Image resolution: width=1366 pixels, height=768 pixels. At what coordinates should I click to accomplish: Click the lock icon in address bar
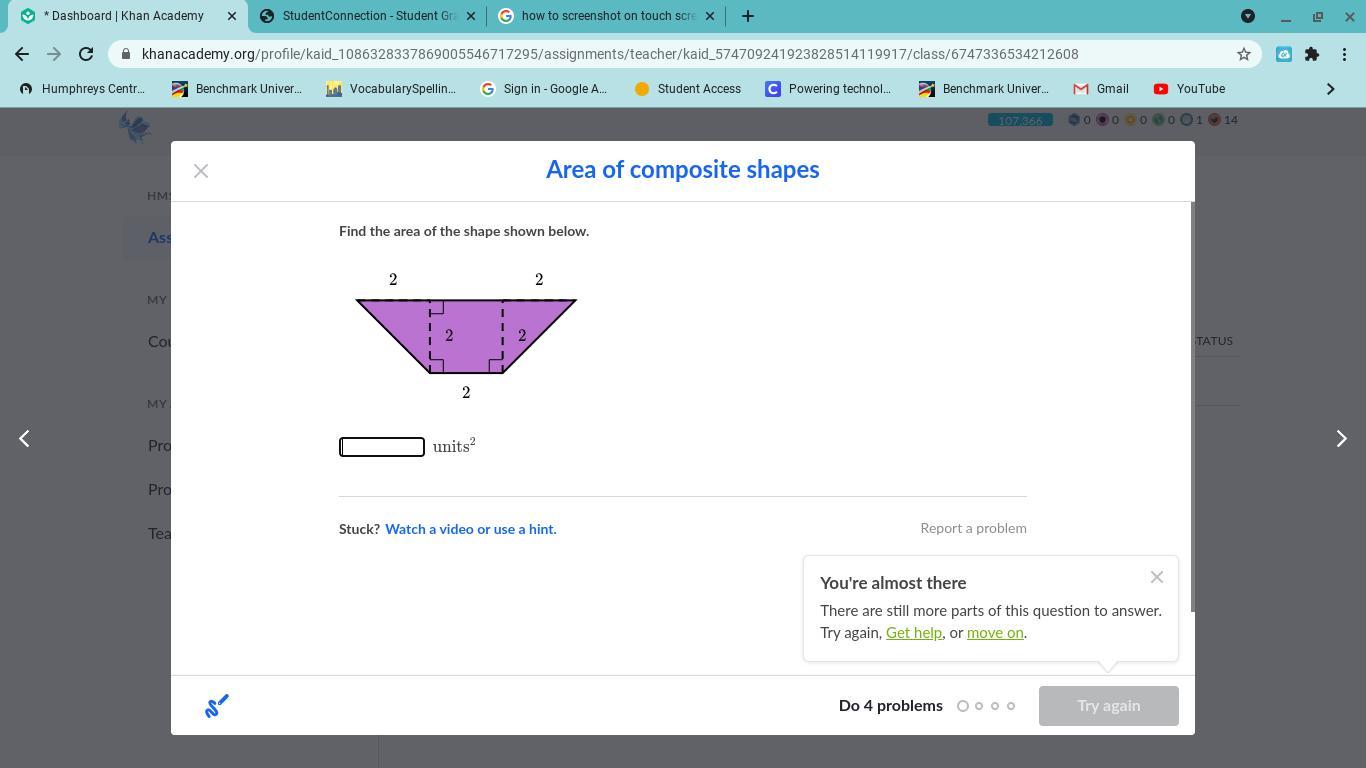[x=125, y=54]
